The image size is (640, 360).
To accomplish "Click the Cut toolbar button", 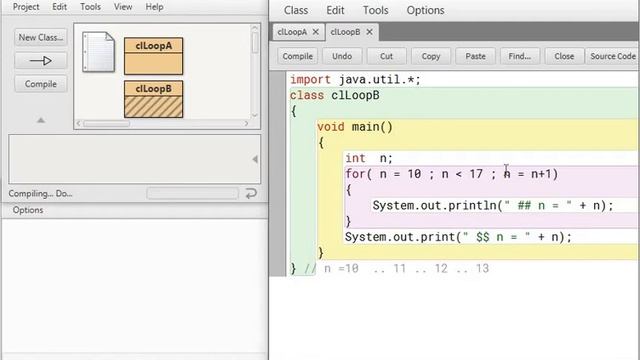I will coord(387,56).
